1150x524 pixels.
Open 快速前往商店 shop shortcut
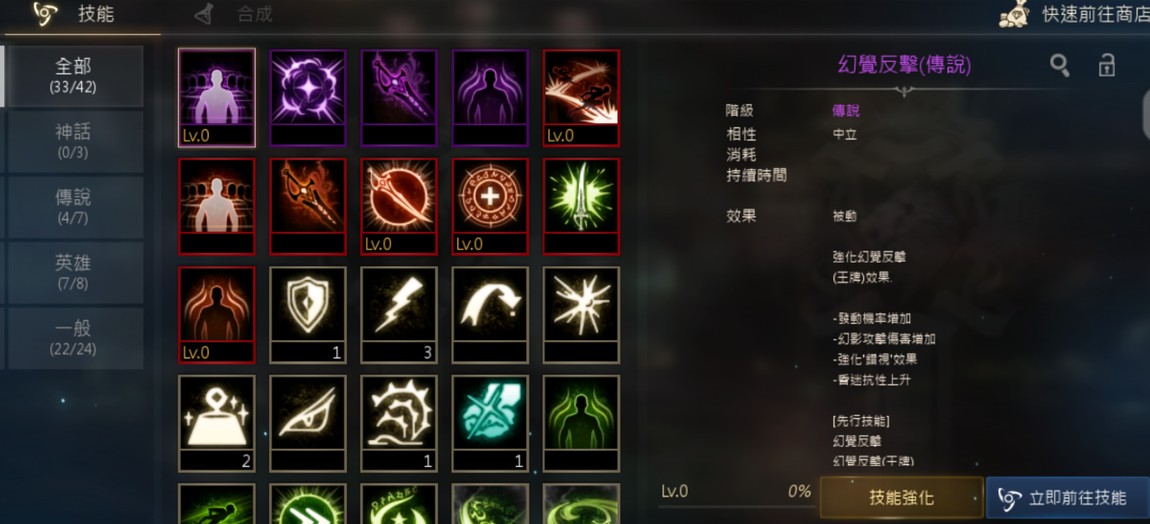1073,15
